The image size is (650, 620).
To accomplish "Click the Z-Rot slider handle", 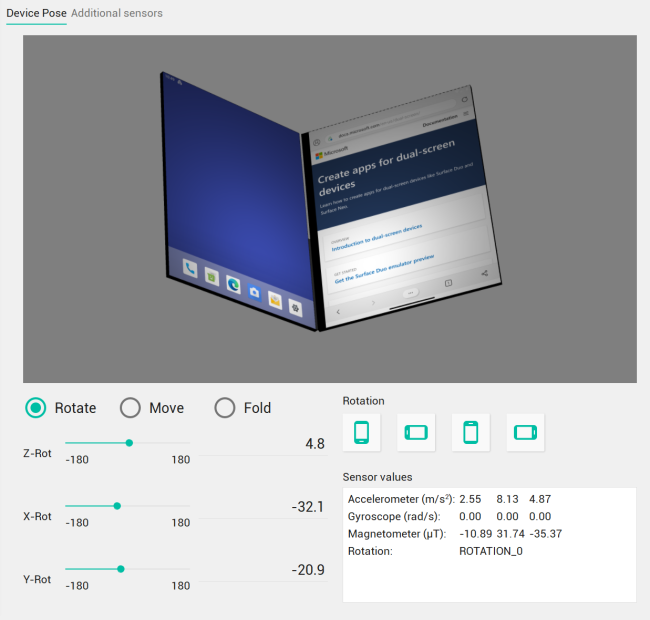I will point(129,443).
